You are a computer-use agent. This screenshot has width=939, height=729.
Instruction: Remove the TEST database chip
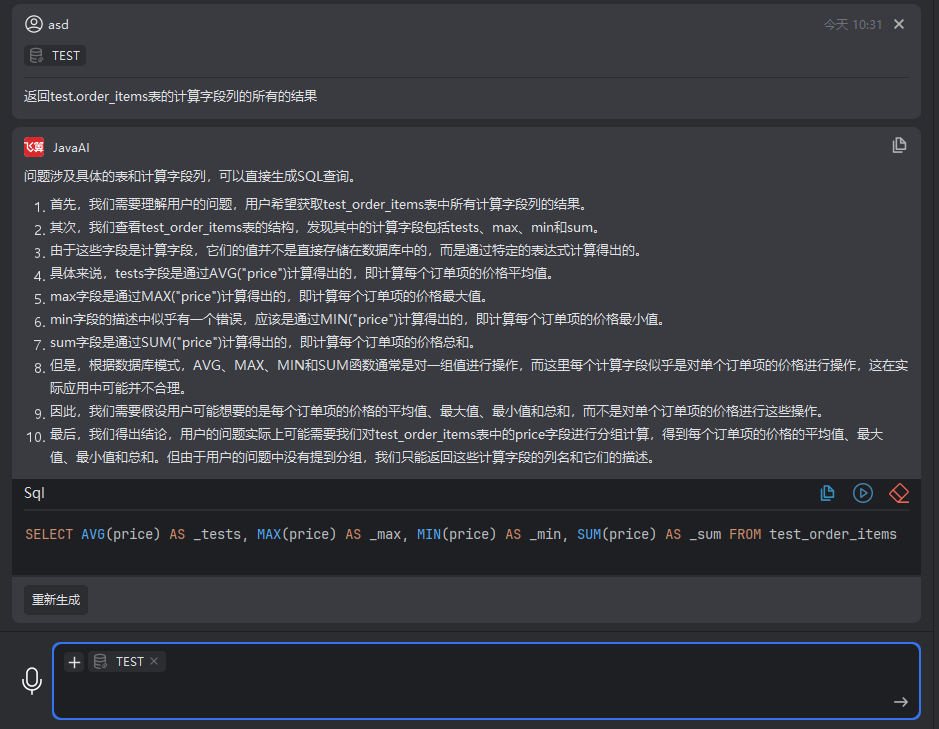154,661
